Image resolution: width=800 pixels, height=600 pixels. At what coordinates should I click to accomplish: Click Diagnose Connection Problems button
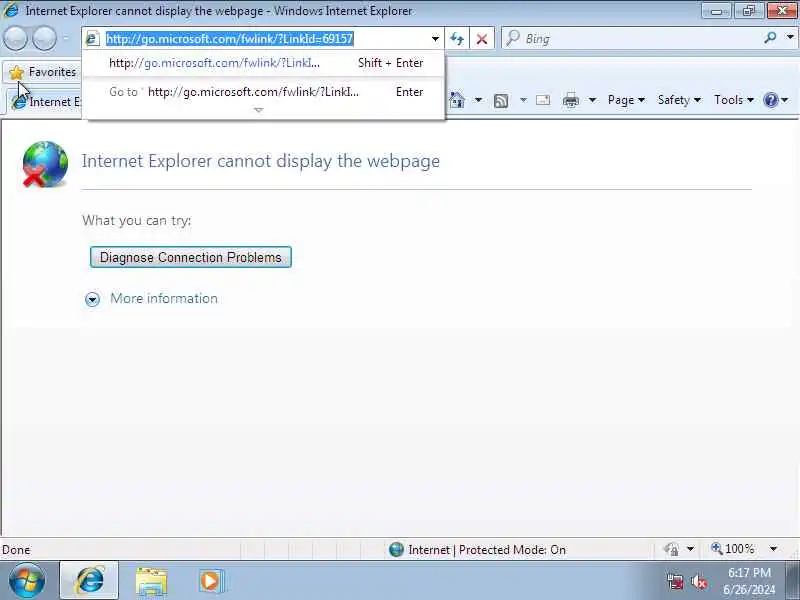(191, 257)
